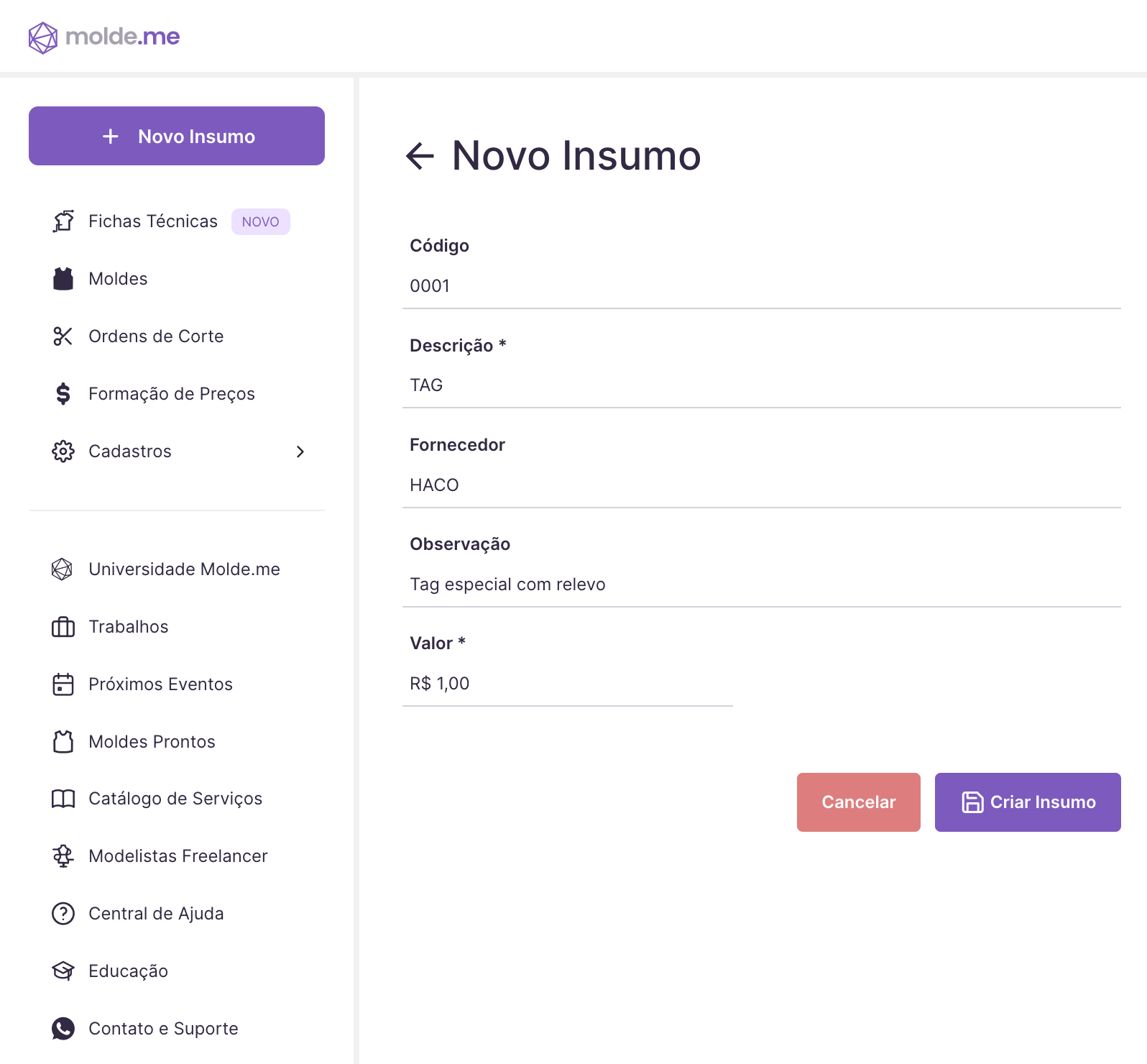Focus the Descrição field containing TAG

click(762, 385)
